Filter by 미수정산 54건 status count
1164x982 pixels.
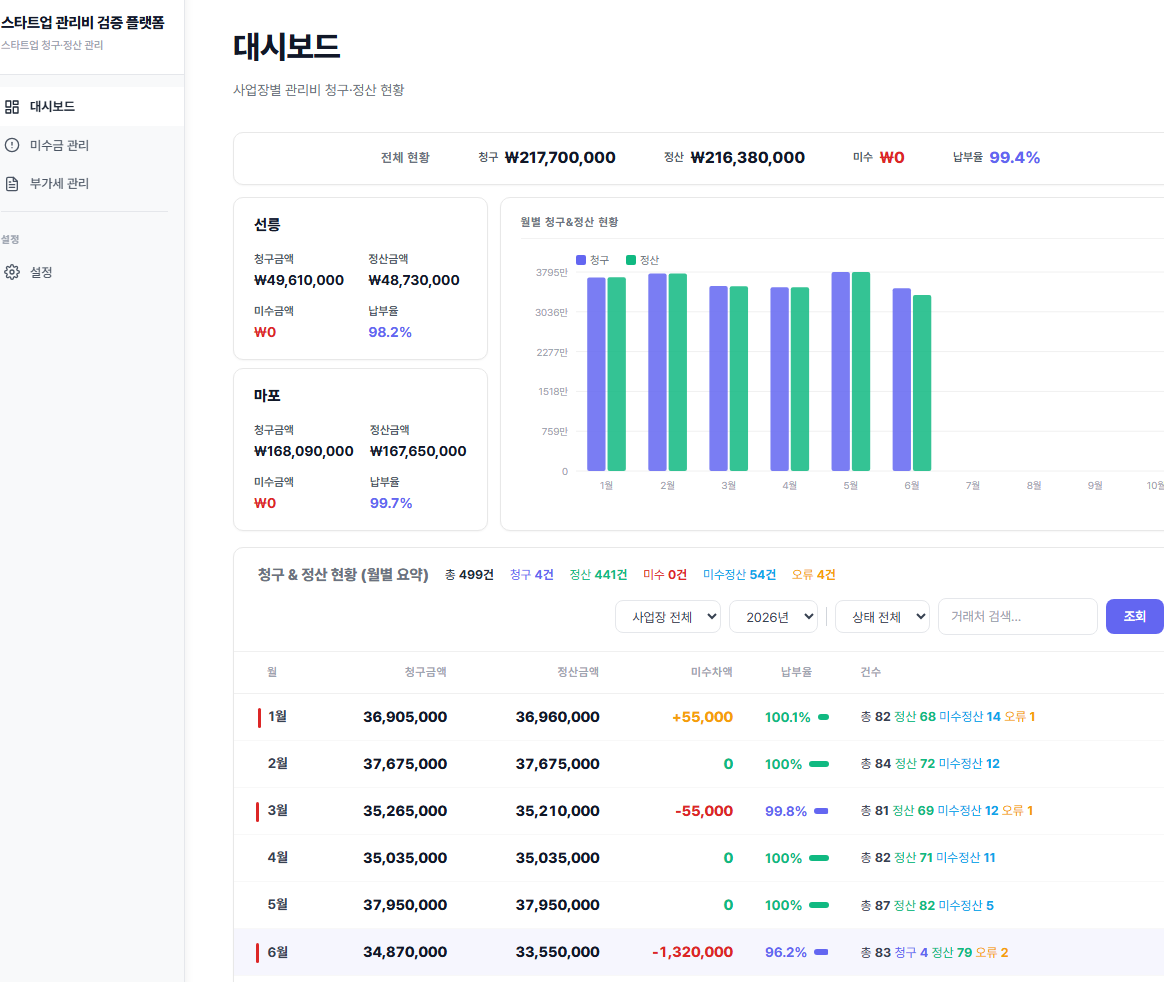(739, 575)
